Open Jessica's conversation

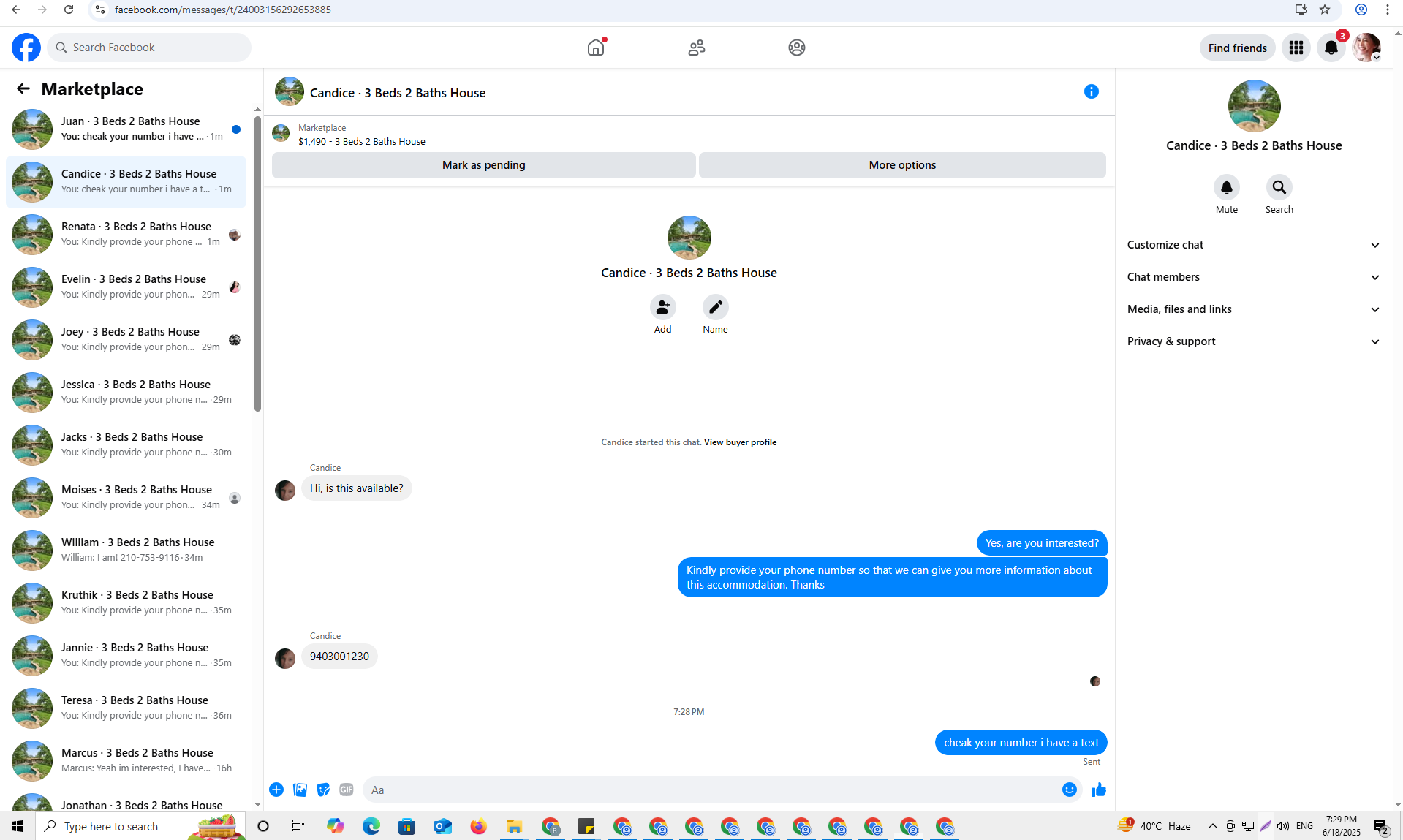coord(126,392)
